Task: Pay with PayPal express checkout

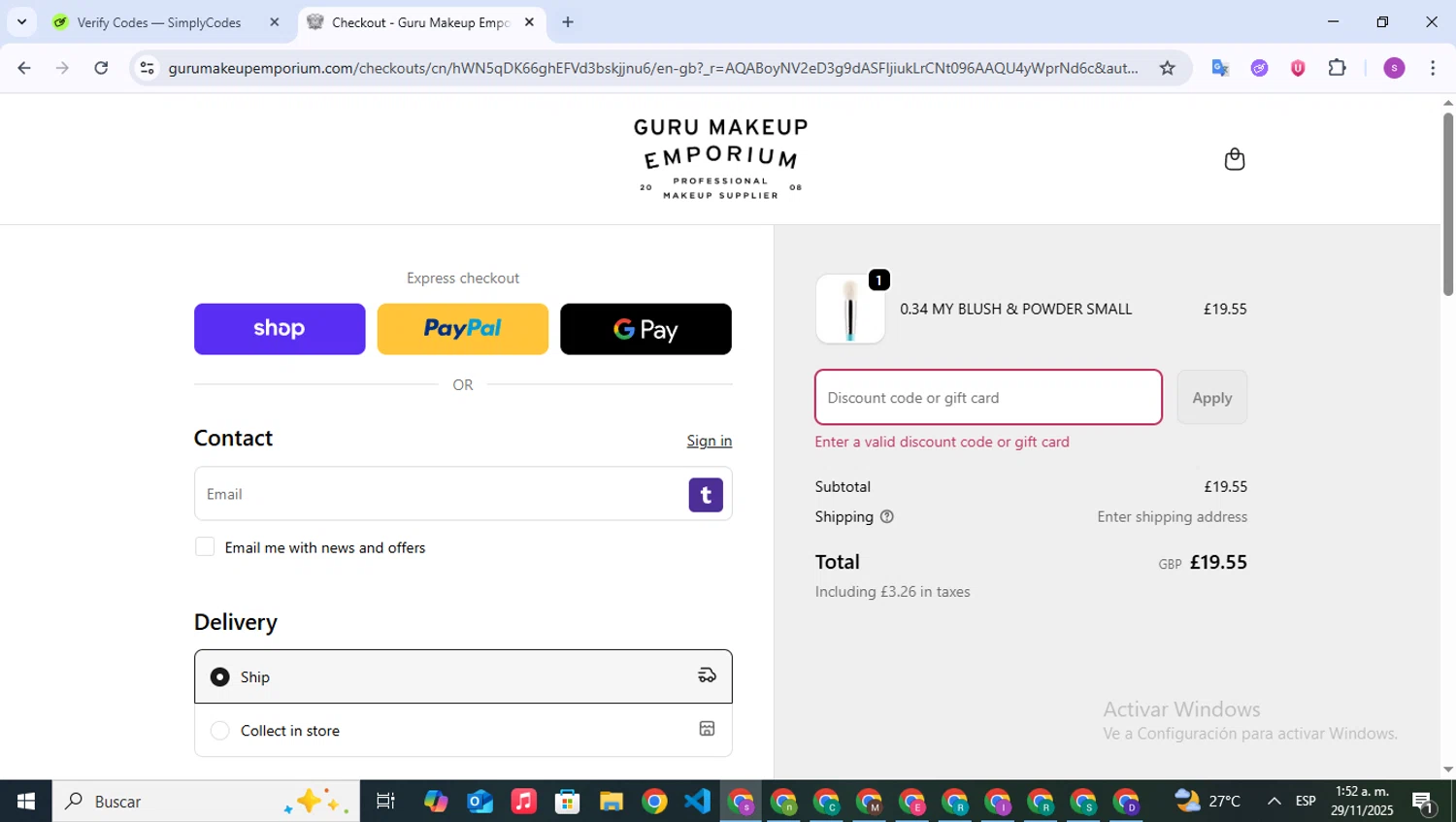Action: point(462,329)
